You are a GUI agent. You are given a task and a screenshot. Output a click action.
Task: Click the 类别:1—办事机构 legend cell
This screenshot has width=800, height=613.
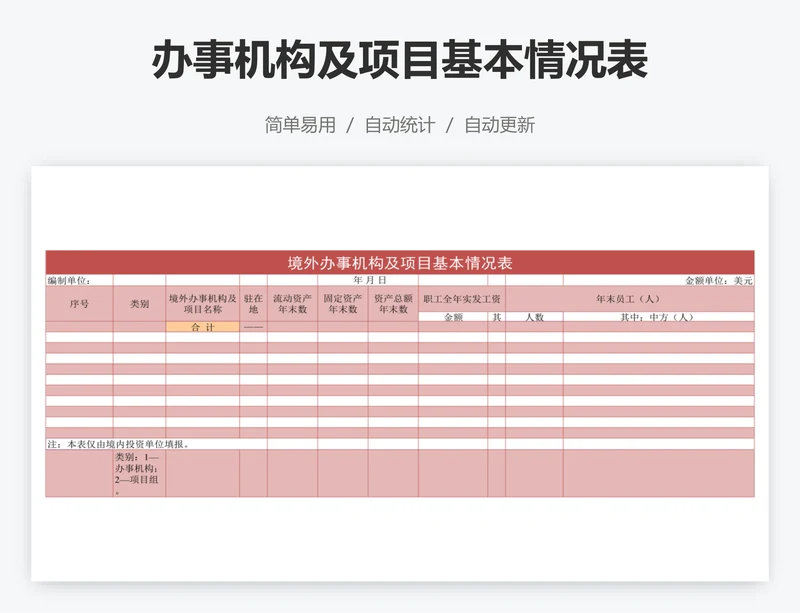[x=139, y=473]
